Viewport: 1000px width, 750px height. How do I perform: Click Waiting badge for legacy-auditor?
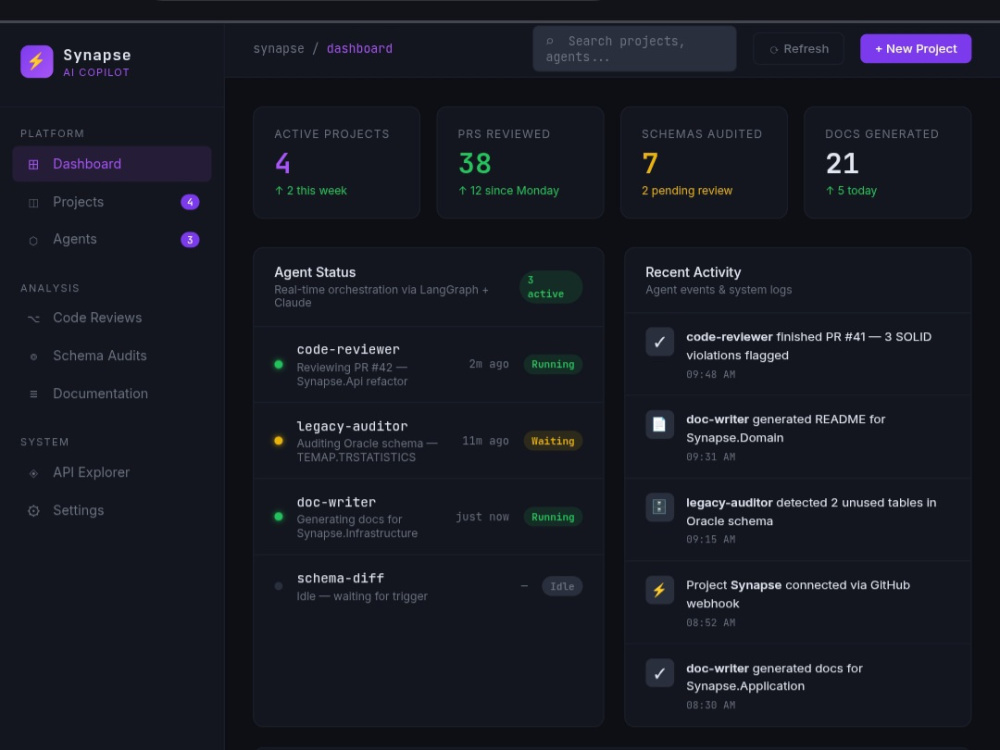[x=553, y=441]
